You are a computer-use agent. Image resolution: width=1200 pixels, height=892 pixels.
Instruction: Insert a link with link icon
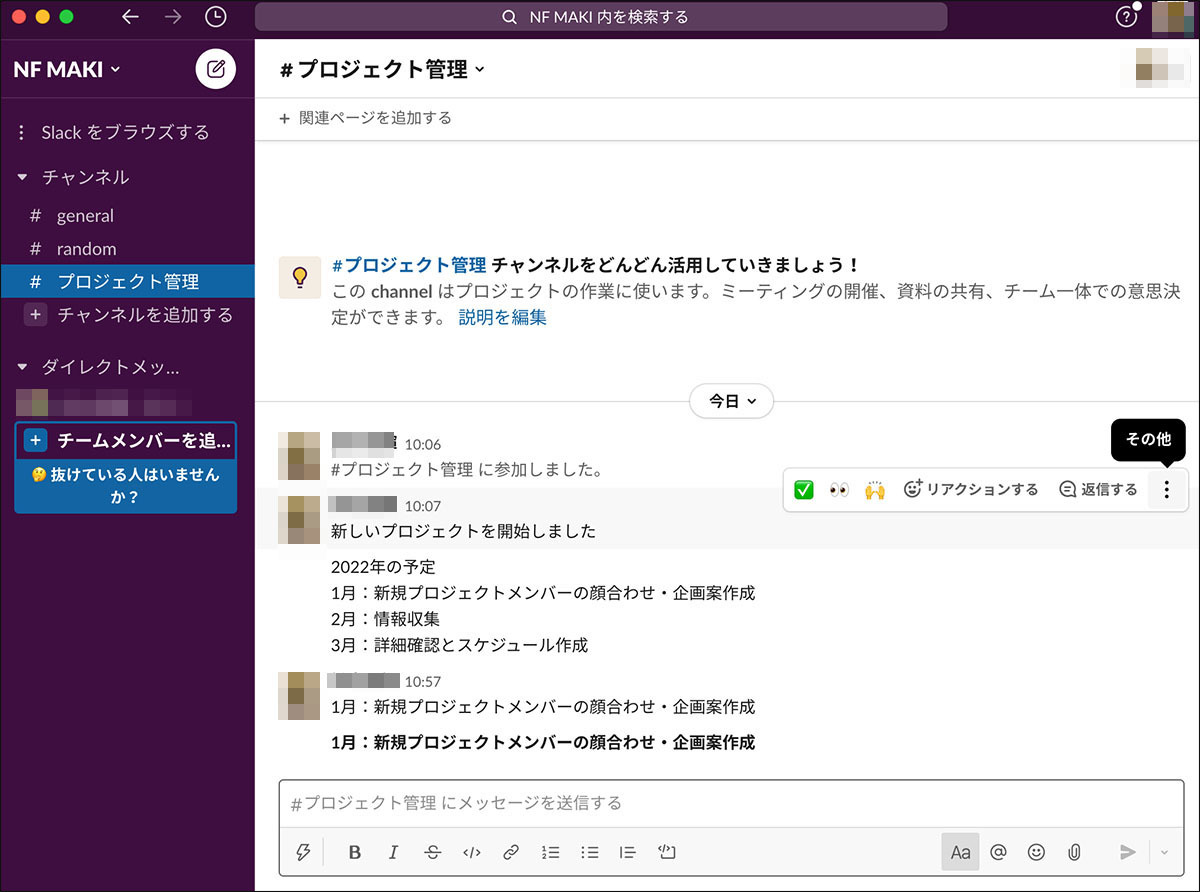pyautogui.click(x=511, y=852)
